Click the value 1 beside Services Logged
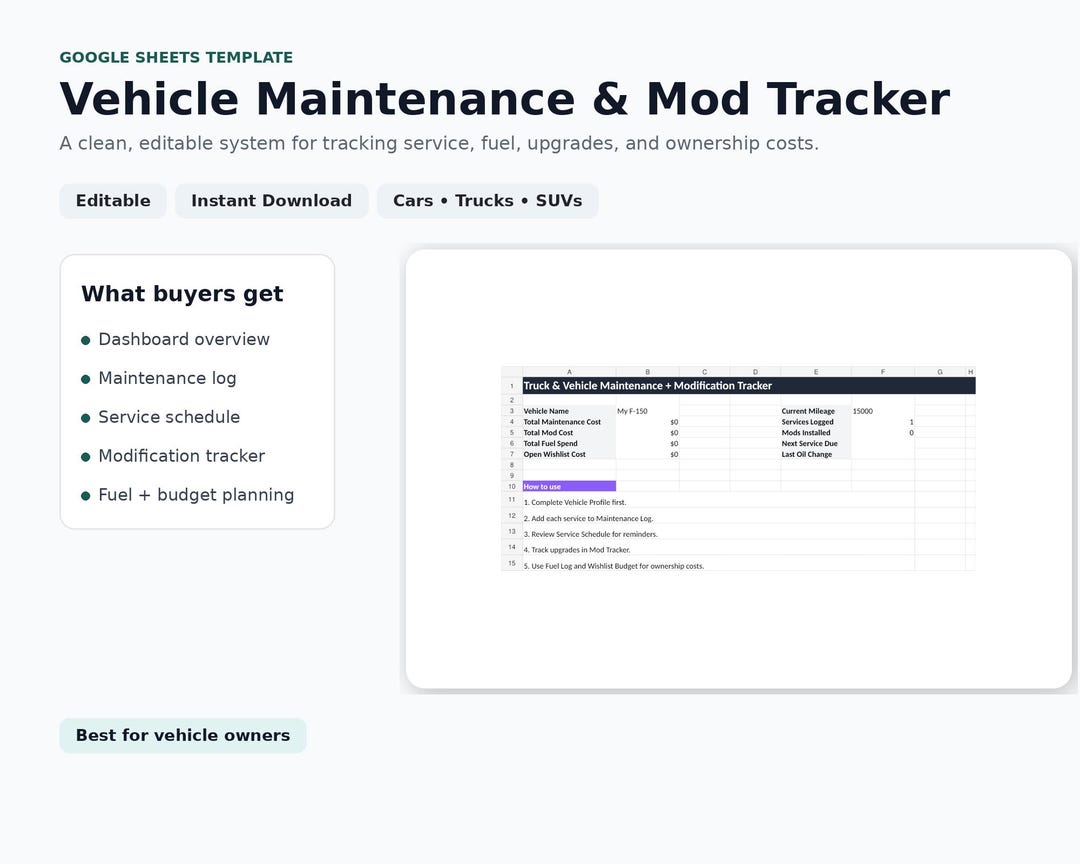1080x864 pixels. click(x=883, y=422)
